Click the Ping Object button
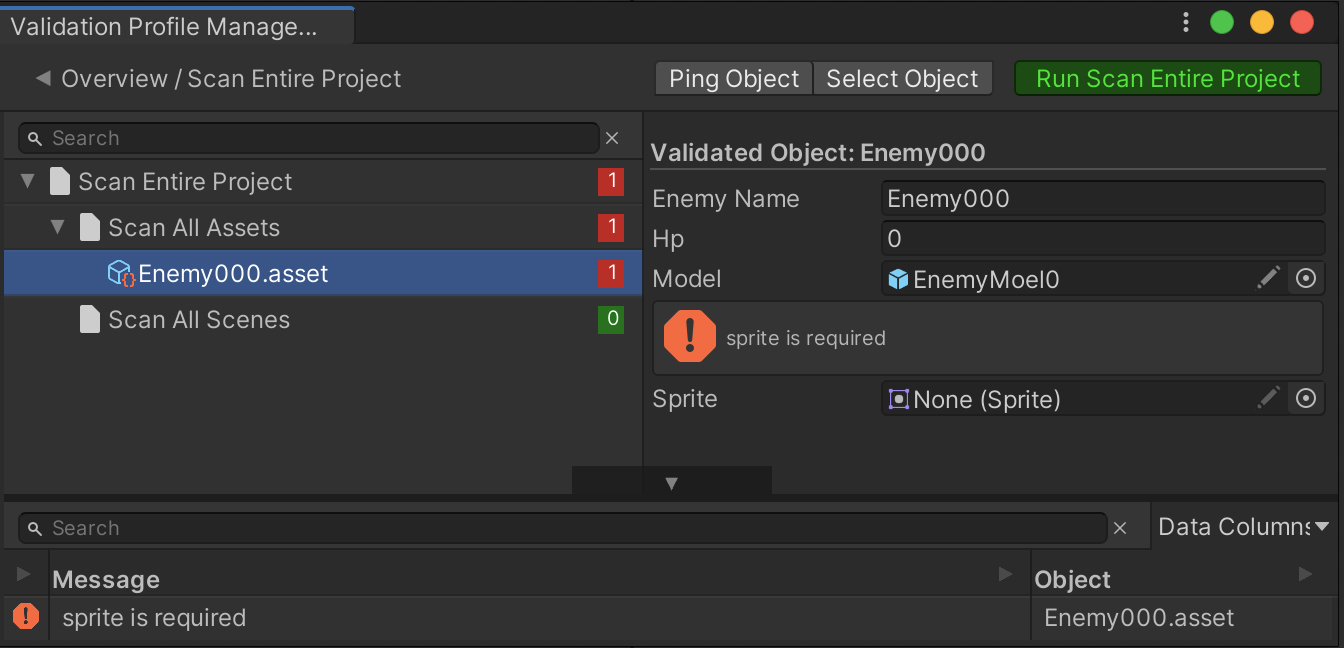This screenshot has height=648, width=1344. [x=733, y=78]
